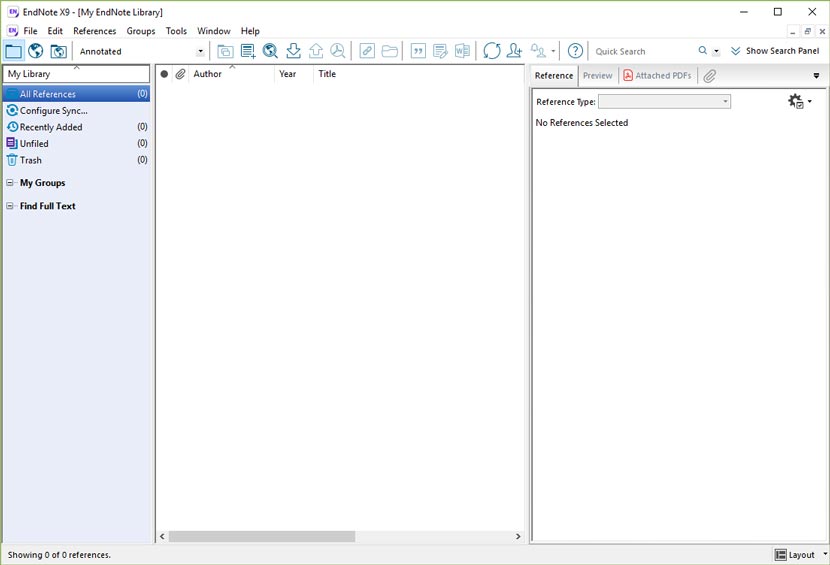
Task: Open Tools menu
Action: pos(176,31)
